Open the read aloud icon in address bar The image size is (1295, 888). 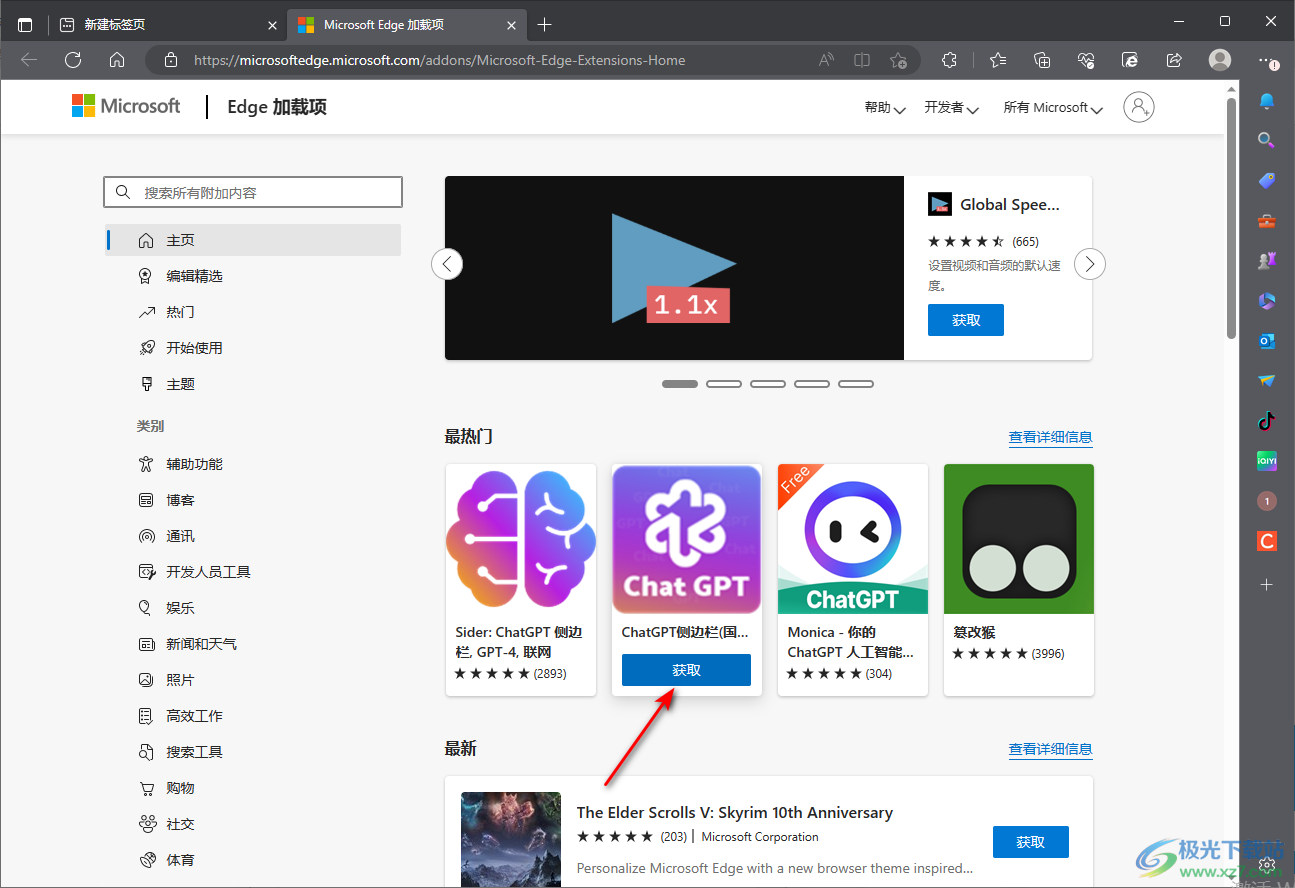(826, 60)
